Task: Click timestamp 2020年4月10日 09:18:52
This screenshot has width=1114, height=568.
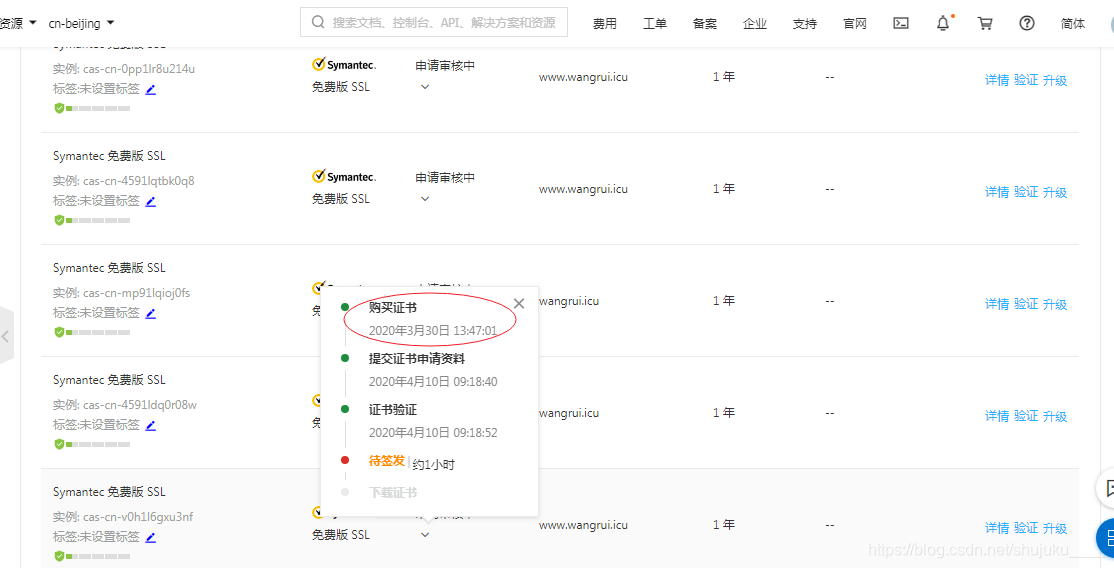Action: [x=433, y=433]
